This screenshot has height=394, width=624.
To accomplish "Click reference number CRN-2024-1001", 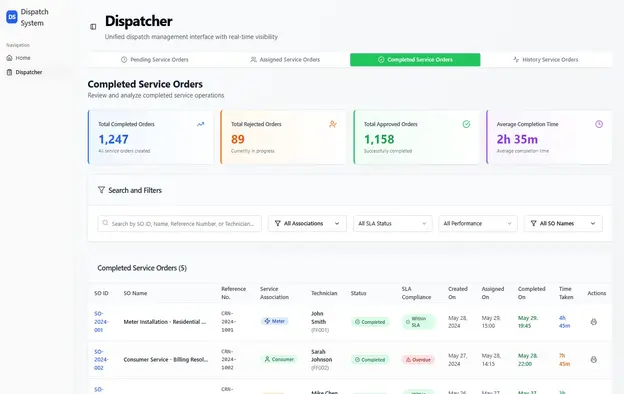I will 228,322.
